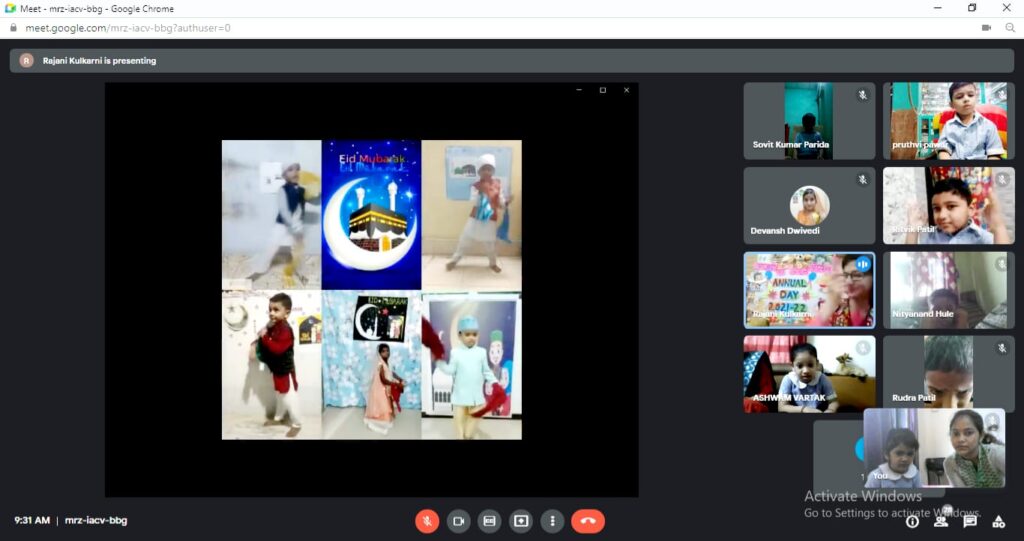This screenshot has height=541, width=1024.
Task: Click the blue speaking indicator on Rajani Kulkarni's tile
Action: pos(863,265)
